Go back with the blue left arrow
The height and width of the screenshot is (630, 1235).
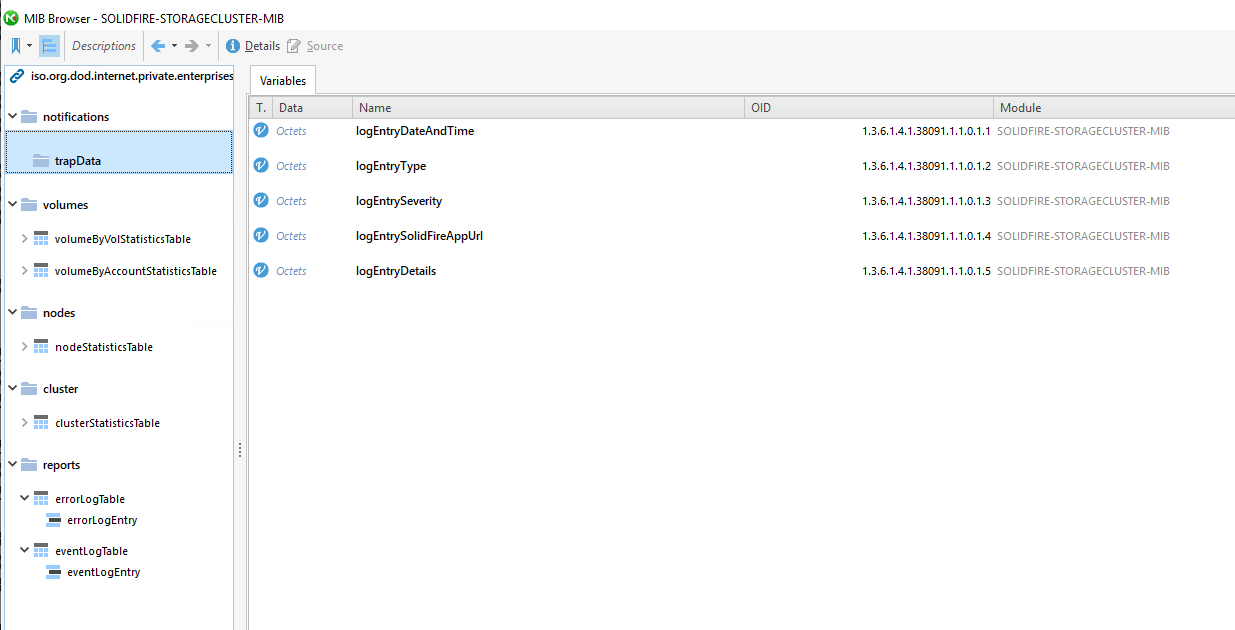(158, 46)
